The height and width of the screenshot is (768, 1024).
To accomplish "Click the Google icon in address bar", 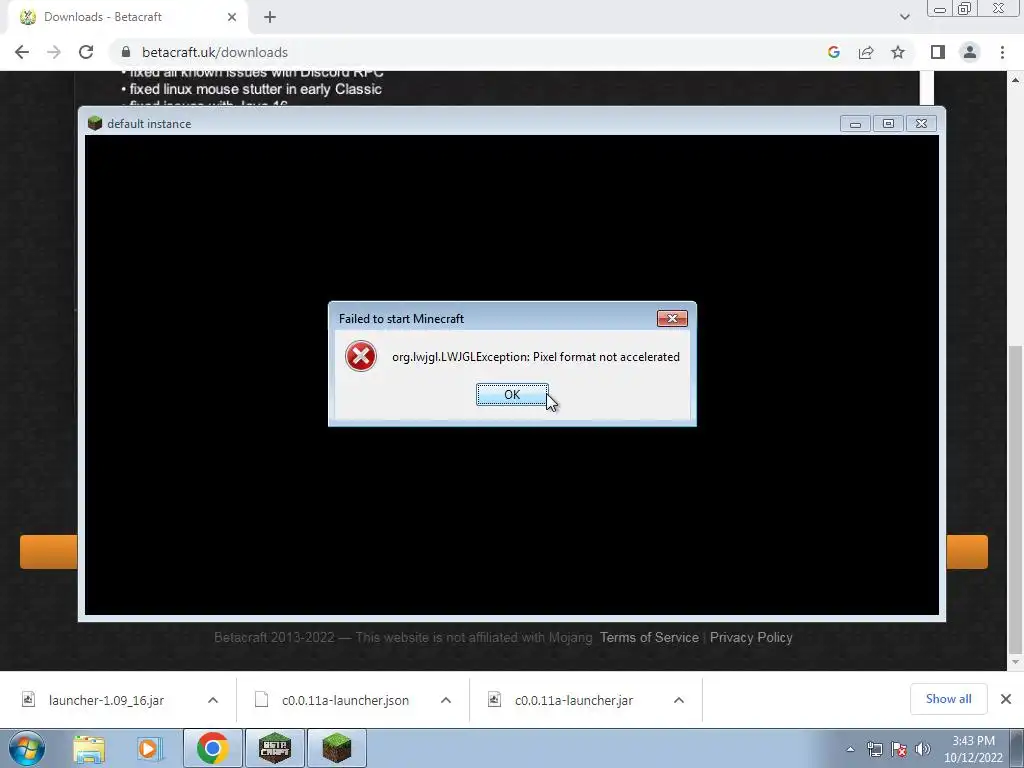I will tap(833, 52).
